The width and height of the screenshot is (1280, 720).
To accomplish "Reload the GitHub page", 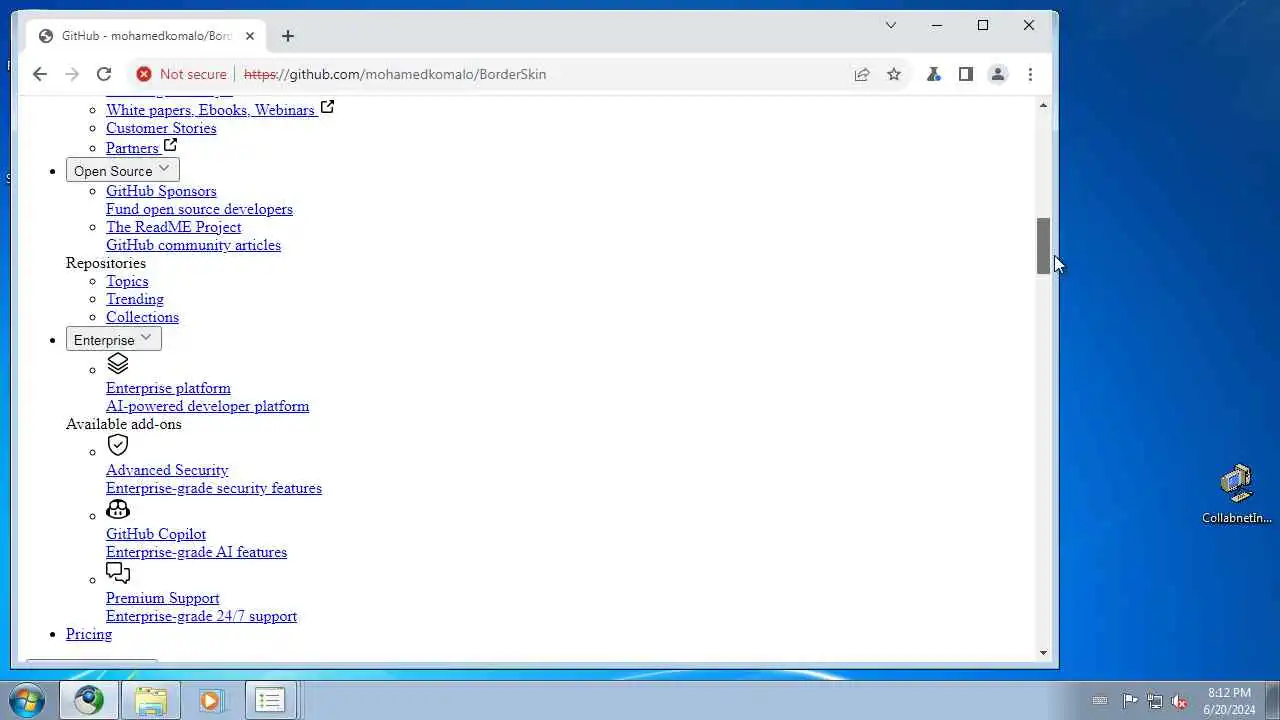I will pyautogui.click(x=103, y=74).
